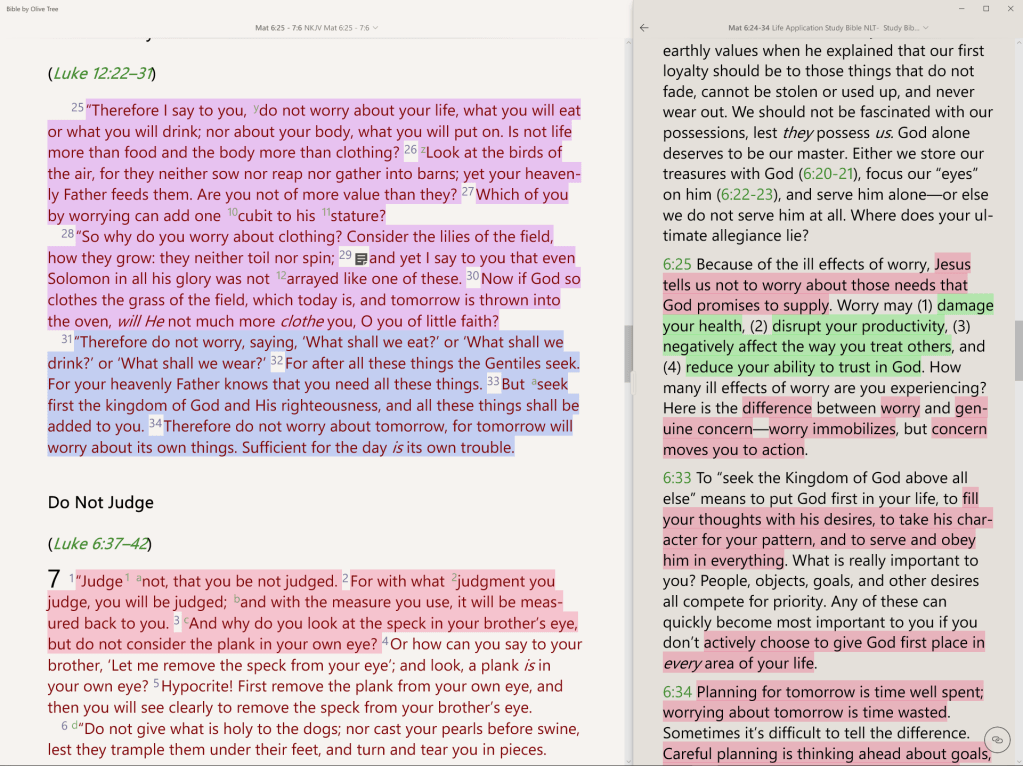Select the 6:33 study note verse reference
Image resolution: width=1023 pixels, height=766 pixels.
[677, 478]
